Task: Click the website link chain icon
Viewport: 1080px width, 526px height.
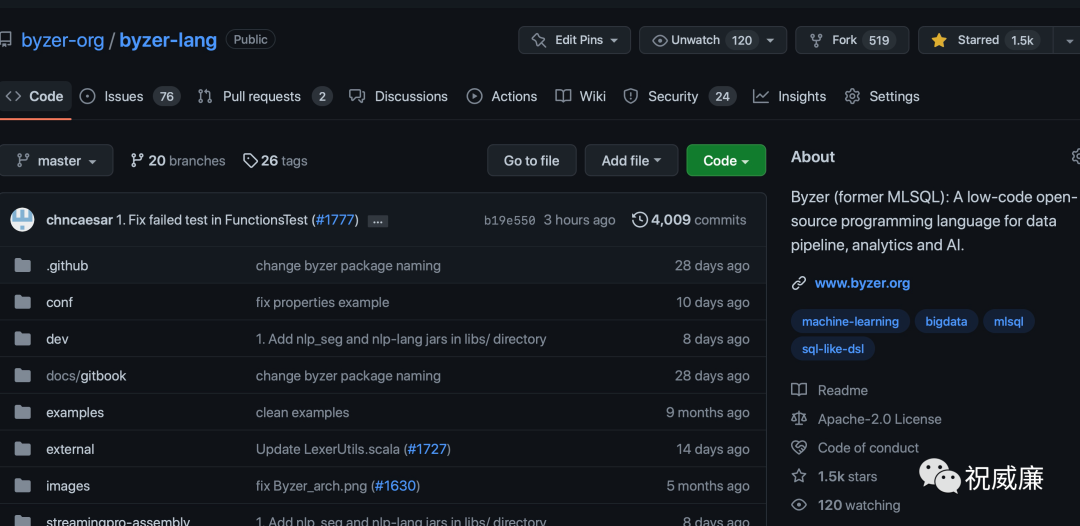Action: pos(799,283)
